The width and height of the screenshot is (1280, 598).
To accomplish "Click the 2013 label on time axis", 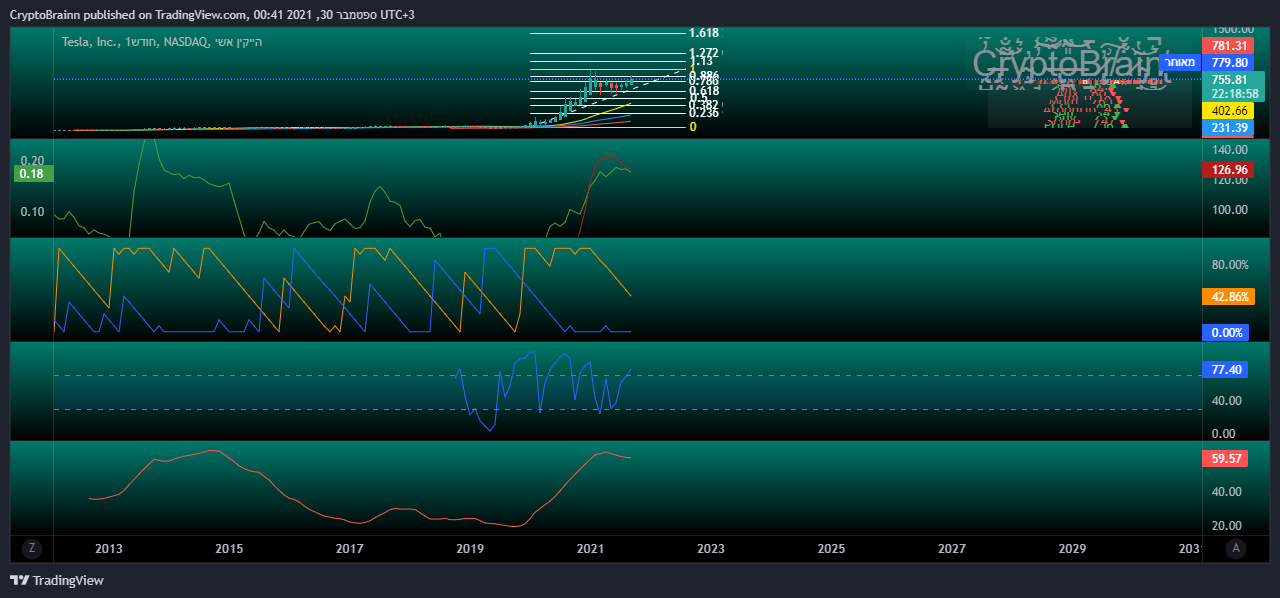I will coord(108,549).
